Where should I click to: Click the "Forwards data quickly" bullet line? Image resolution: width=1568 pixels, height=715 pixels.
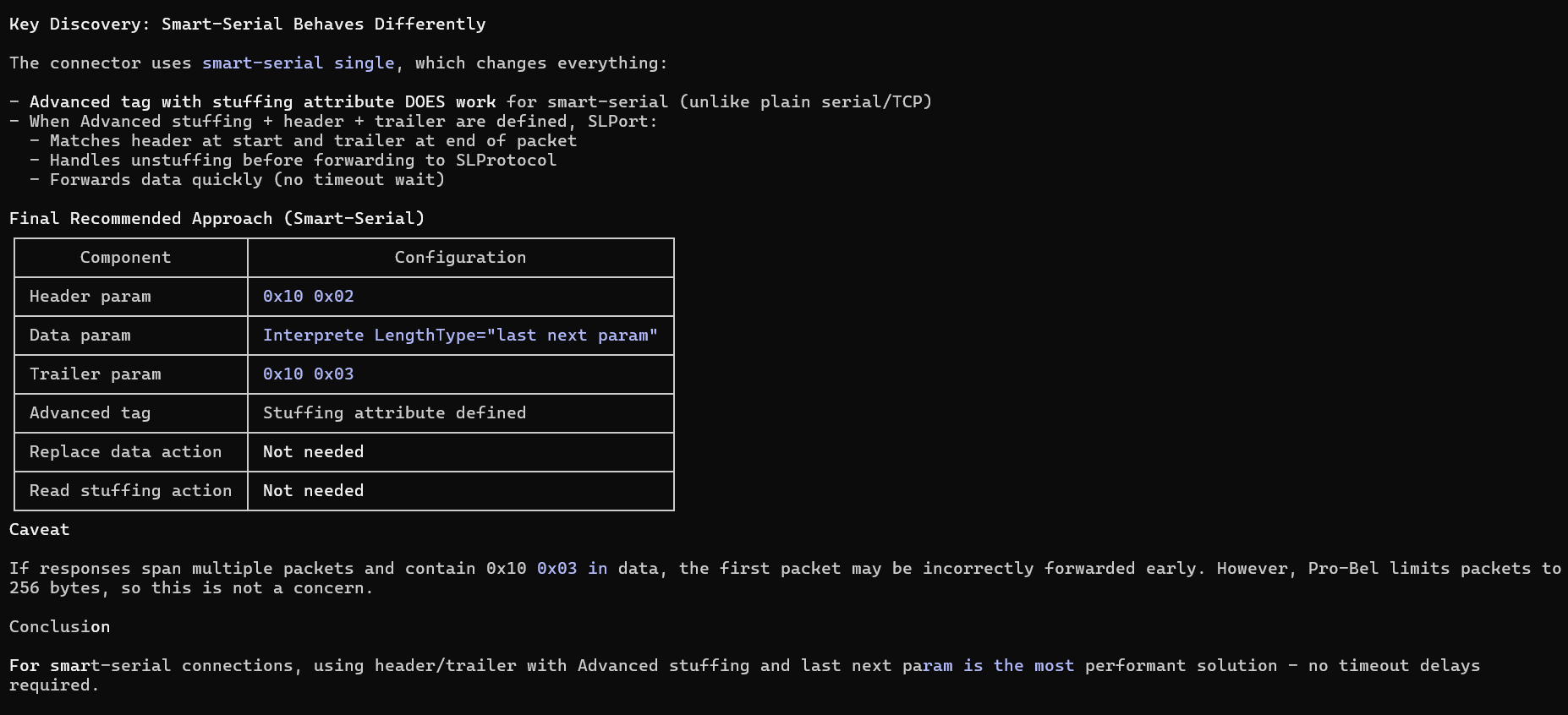247,180
